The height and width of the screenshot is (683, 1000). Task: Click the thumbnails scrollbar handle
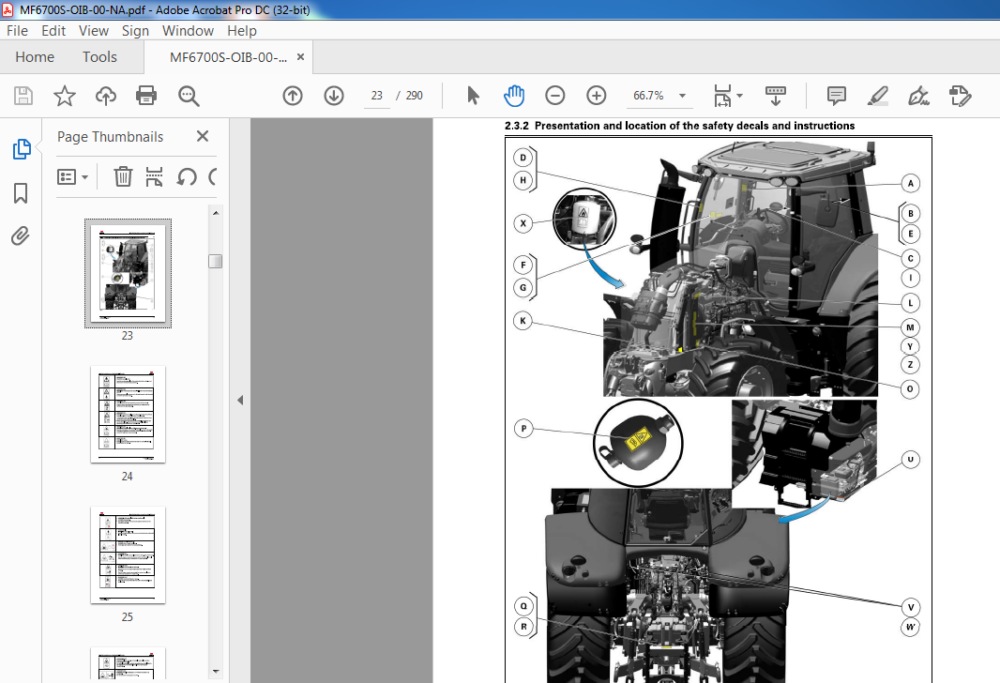tap(216, 261)
